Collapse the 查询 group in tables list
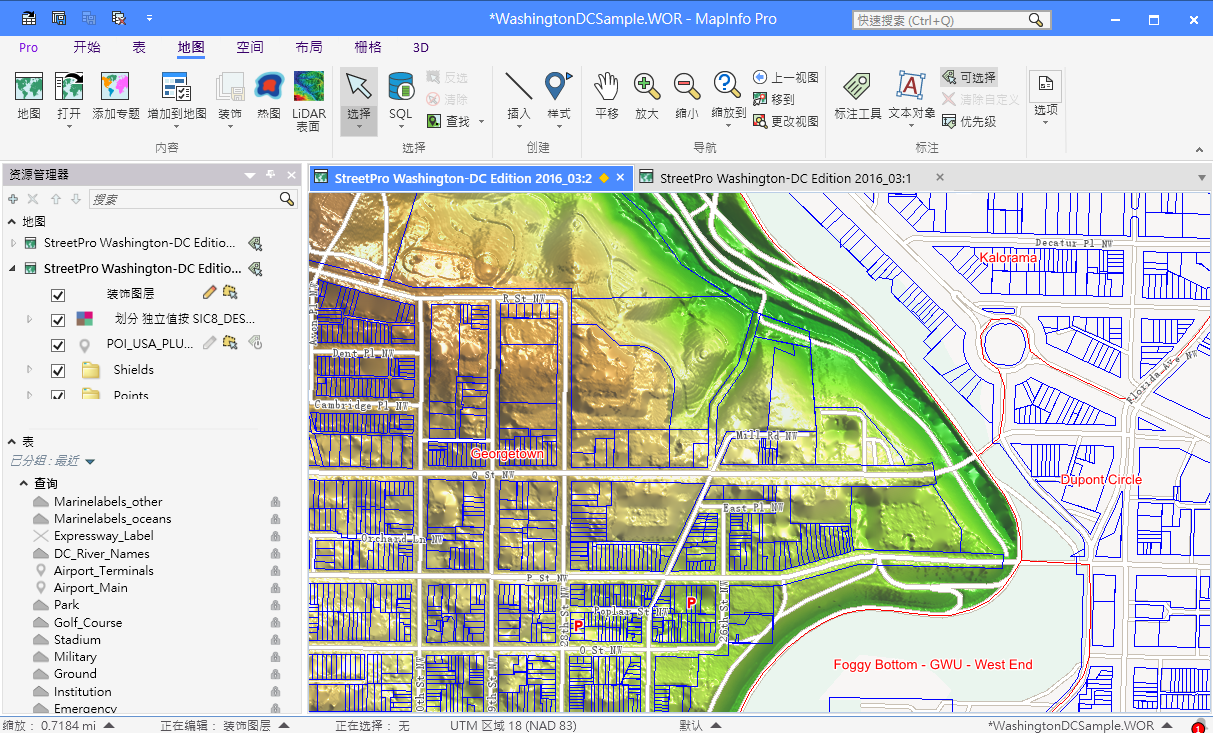Viewport: 1213px width, 733px height. (x=23, y=484)
